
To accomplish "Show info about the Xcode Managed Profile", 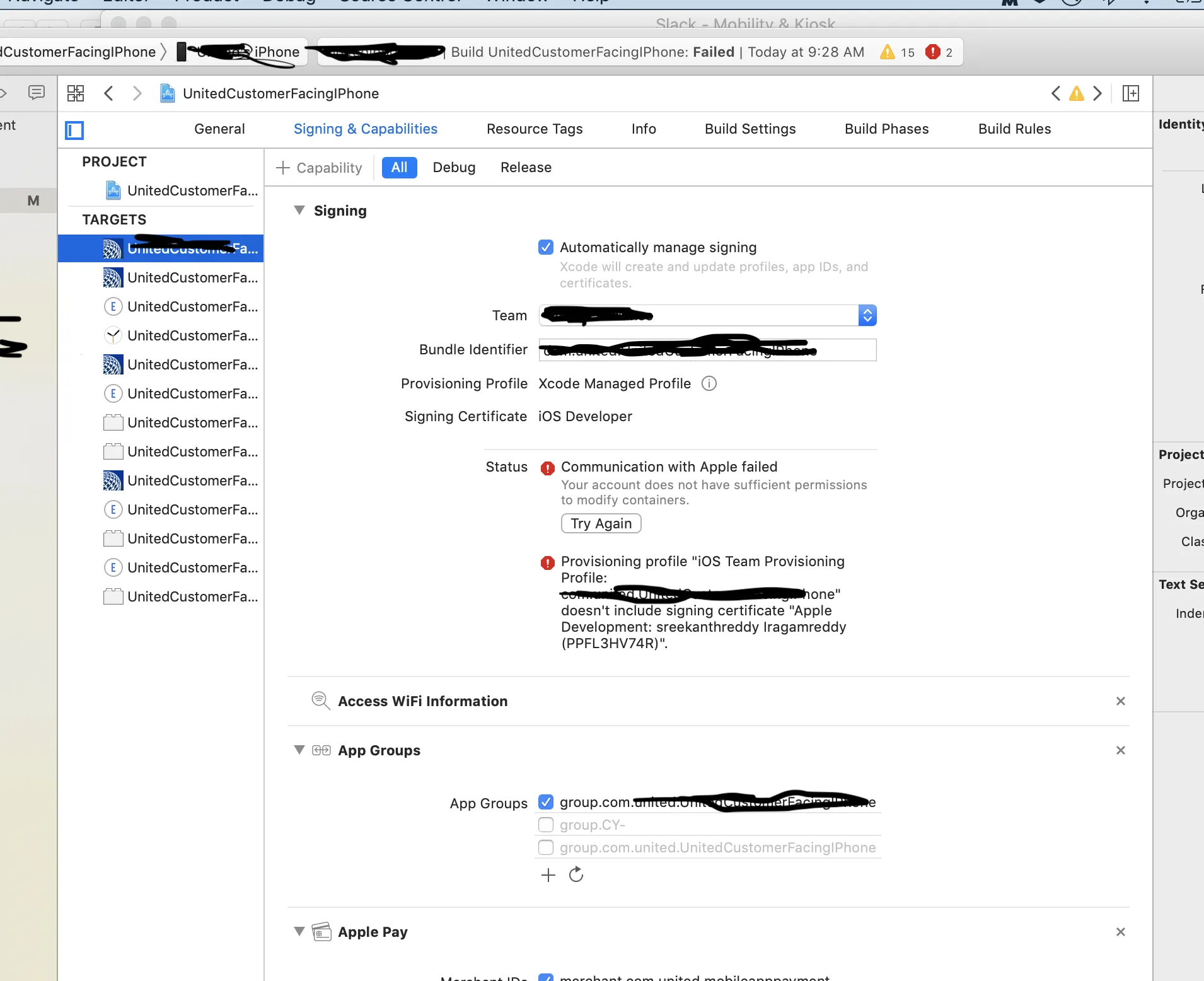I will 709,383.
